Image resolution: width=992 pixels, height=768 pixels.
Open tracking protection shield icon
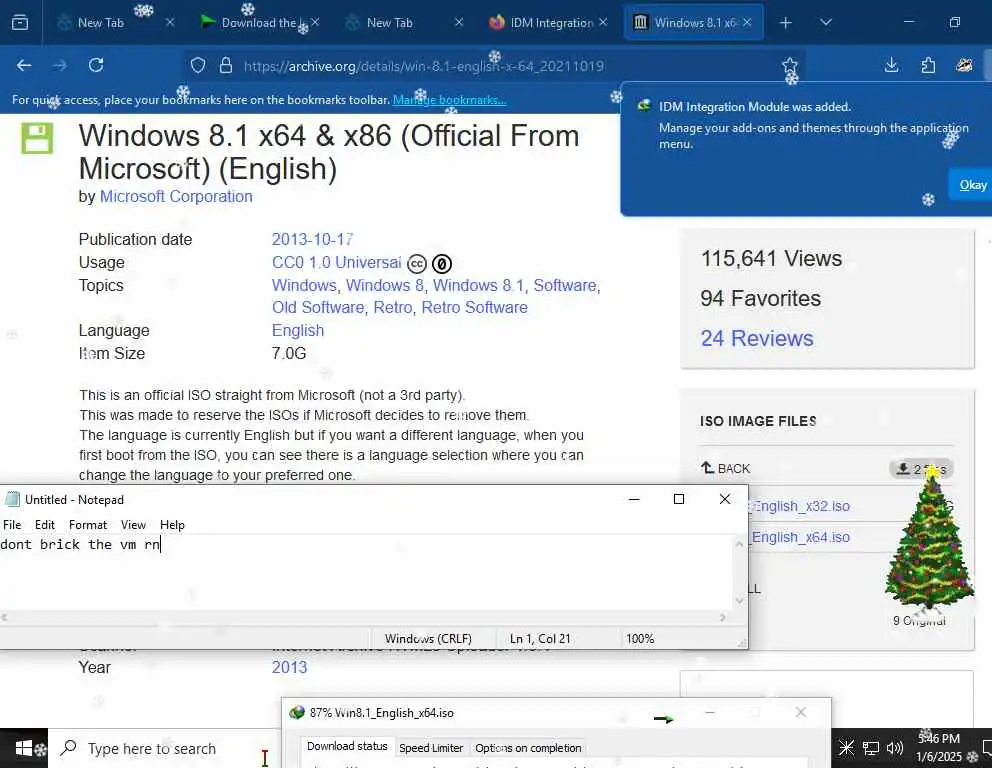click(198, 66)
